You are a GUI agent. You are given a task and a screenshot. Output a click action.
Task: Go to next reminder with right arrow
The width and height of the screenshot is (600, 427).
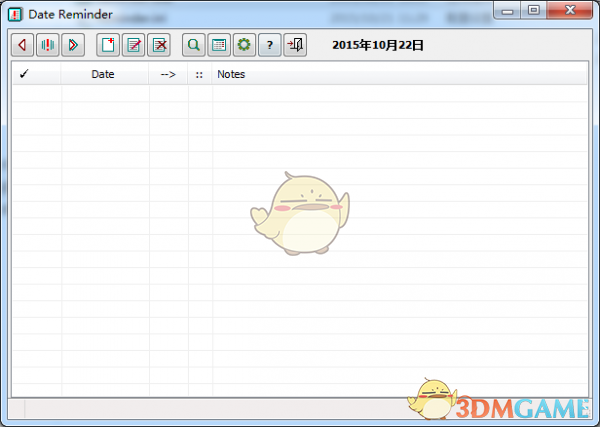73,45
